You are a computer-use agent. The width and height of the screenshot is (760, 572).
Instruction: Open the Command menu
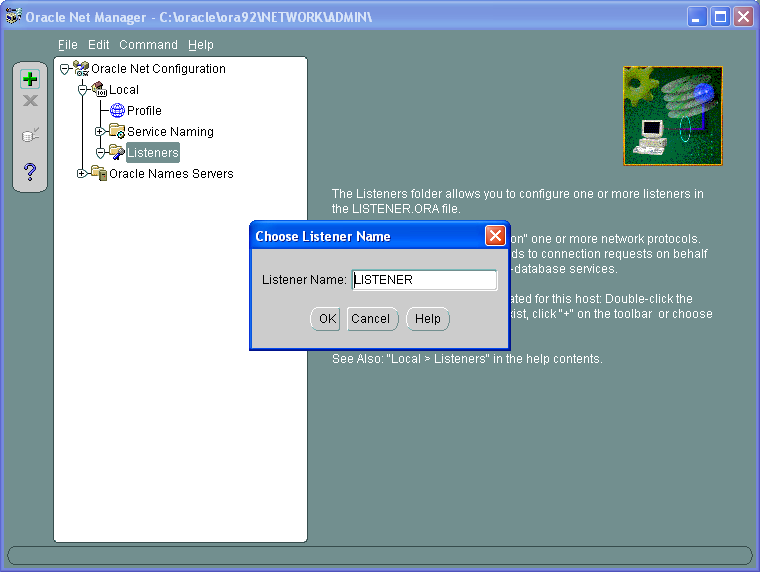pyautogui.click(x=148, y=45)
